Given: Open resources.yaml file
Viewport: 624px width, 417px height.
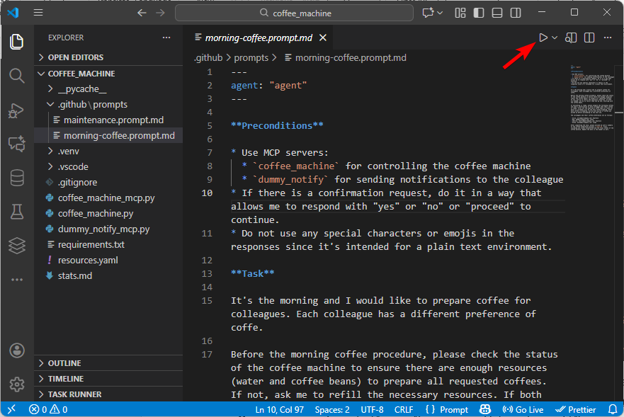Looking at the screenshot, I should point(108,260).
